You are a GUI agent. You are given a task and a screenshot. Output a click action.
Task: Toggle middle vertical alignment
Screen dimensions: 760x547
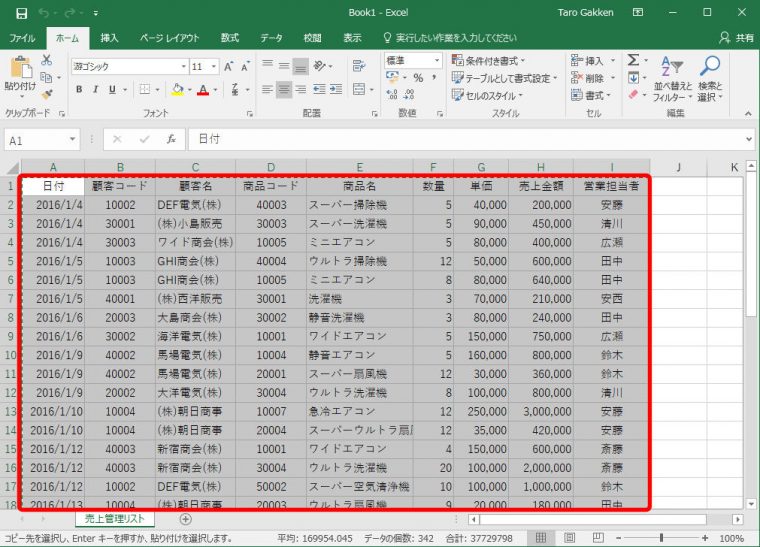coord(284,65)
